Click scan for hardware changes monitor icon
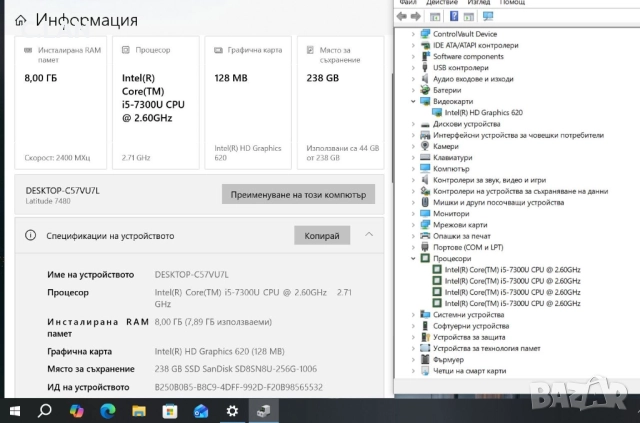Viewport: 640px width, 423px height. (488, 16)
